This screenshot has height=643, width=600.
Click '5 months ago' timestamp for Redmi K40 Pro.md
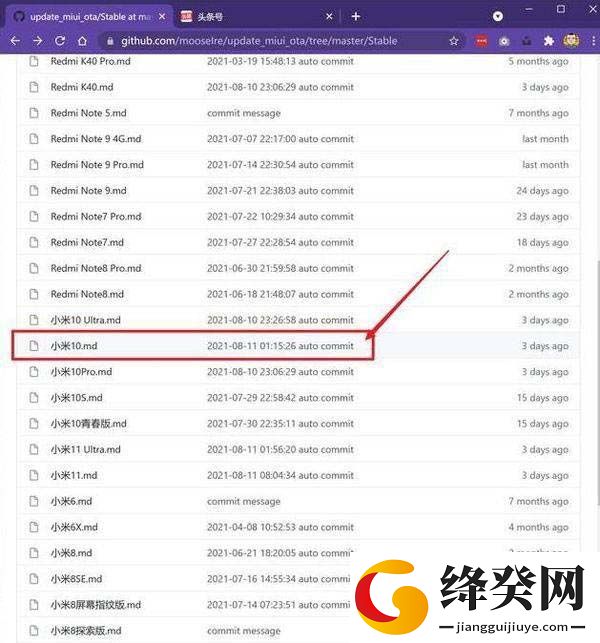(x=538, y=62)
